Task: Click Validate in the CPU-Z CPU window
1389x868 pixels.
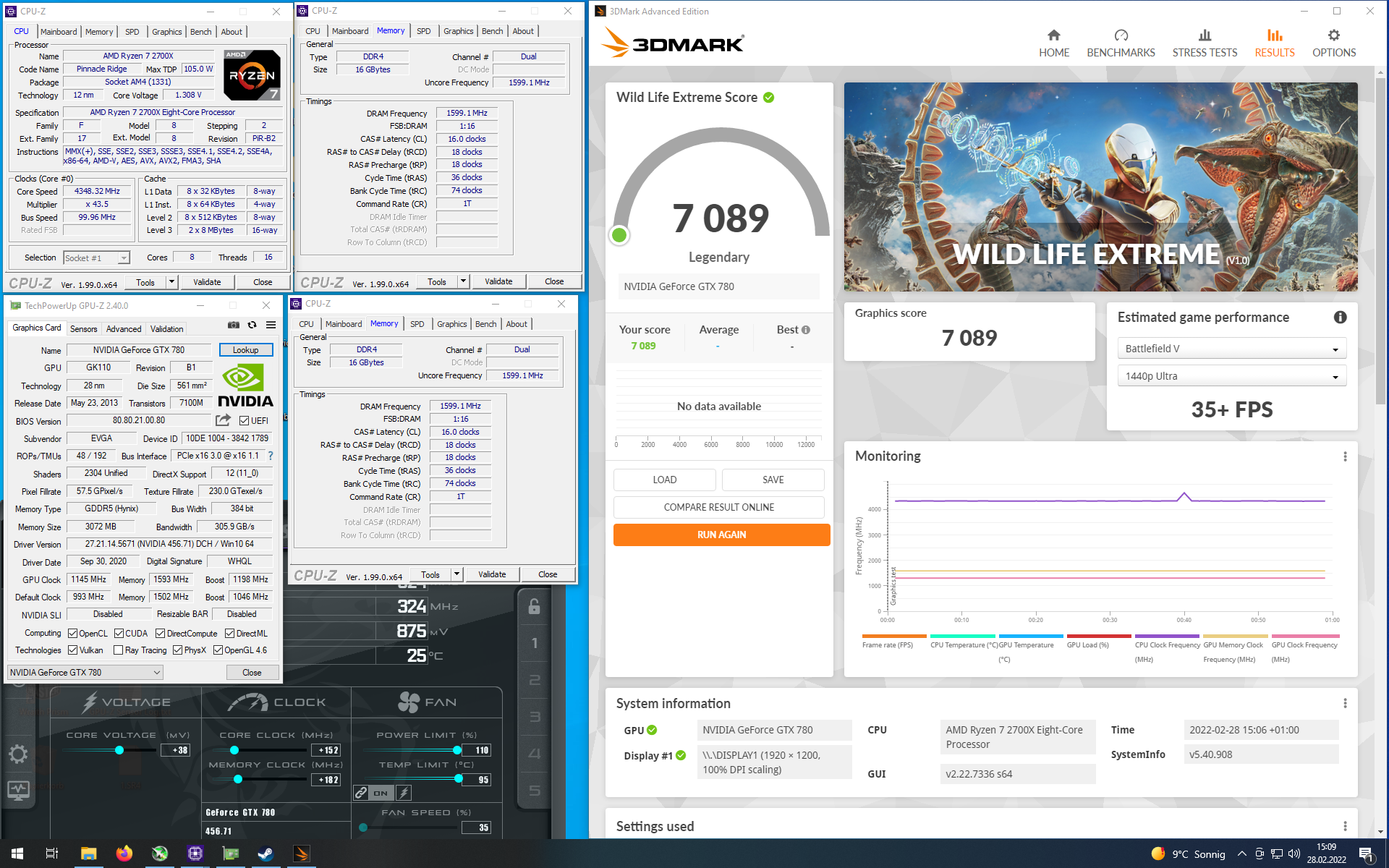Action: click(207, 281)
